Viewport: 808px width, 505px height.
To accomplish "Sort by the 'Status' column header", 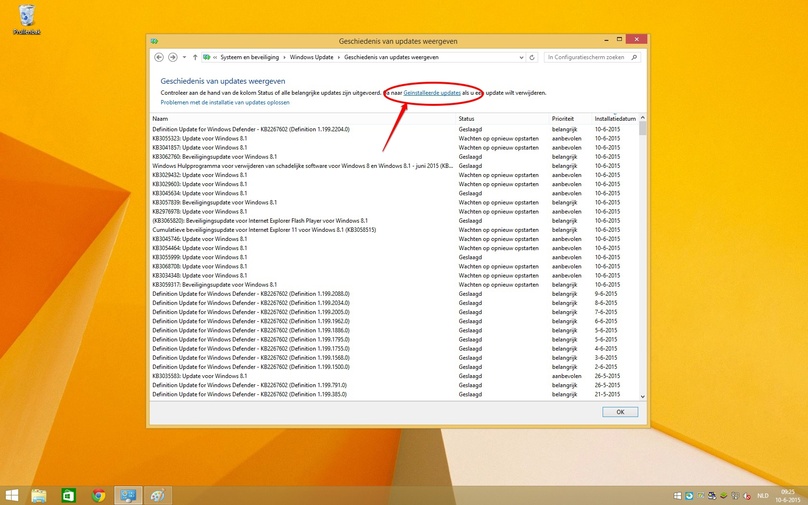I will (x=502, y=119).
